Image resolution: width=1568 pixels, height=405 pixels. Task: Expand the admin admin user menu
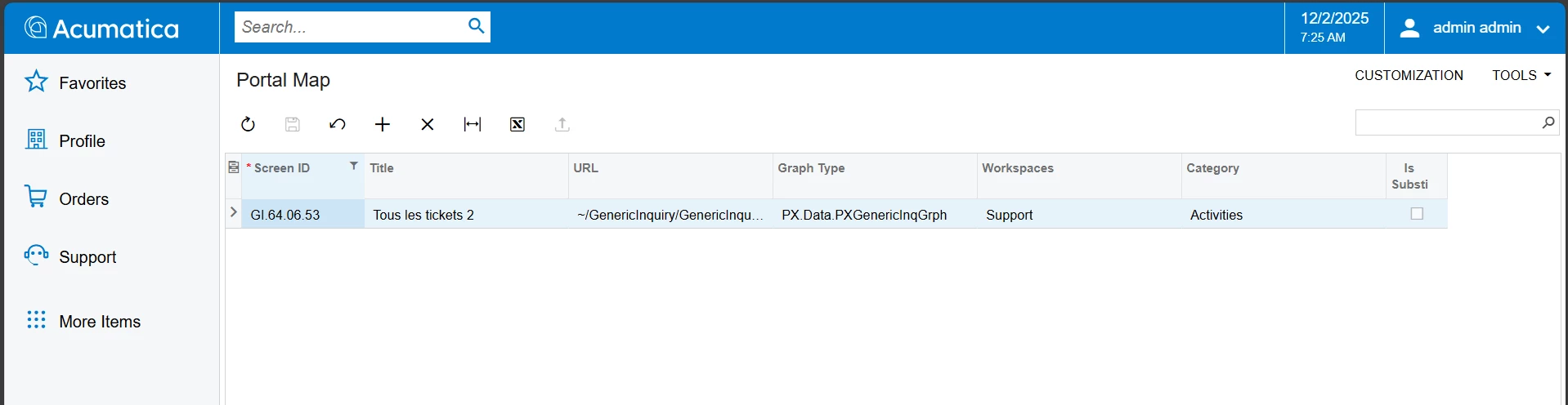tap(1475, 28)
